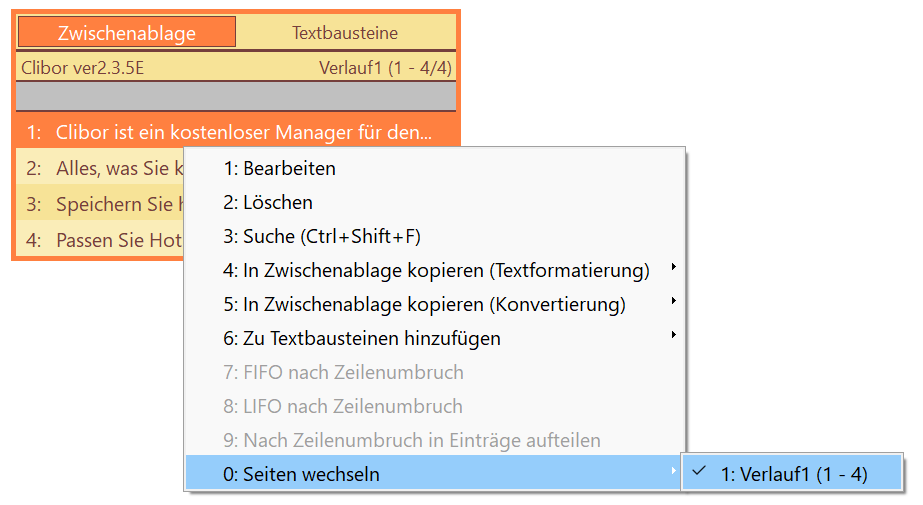The image size is (923, 505).
Task: Click the Clibor ver2.3.5E title label
Action: click(83, 68)
